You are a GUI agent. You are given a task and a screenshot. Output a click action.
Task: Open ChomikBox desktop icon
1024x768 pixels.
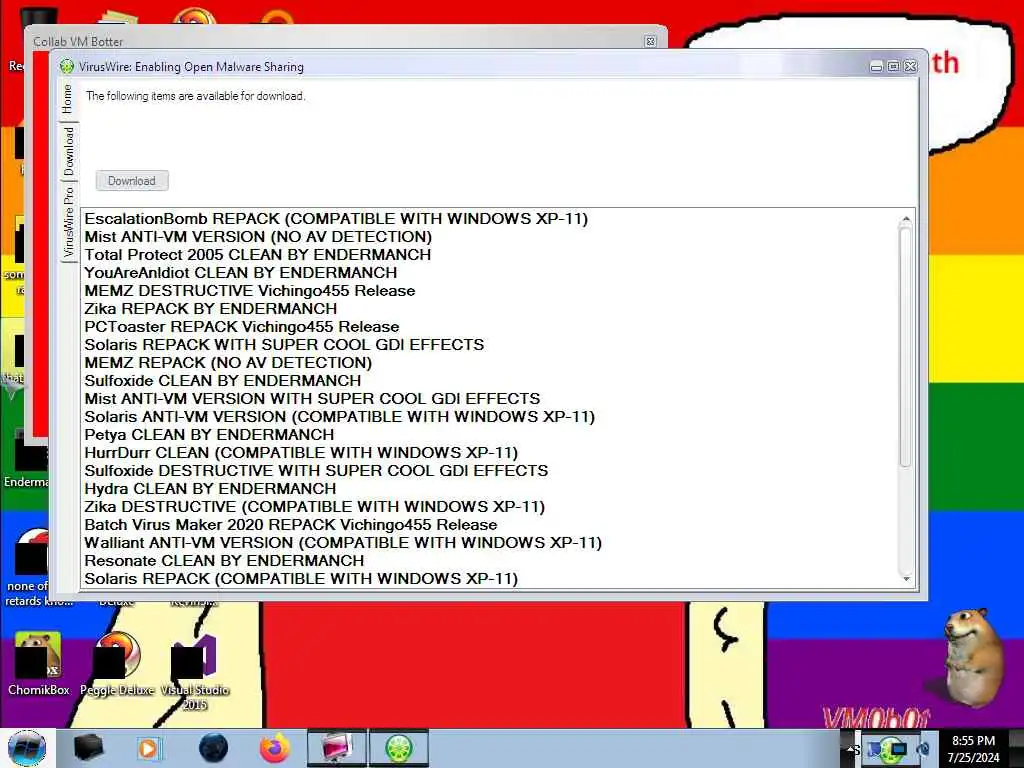[x=38, y=664]
